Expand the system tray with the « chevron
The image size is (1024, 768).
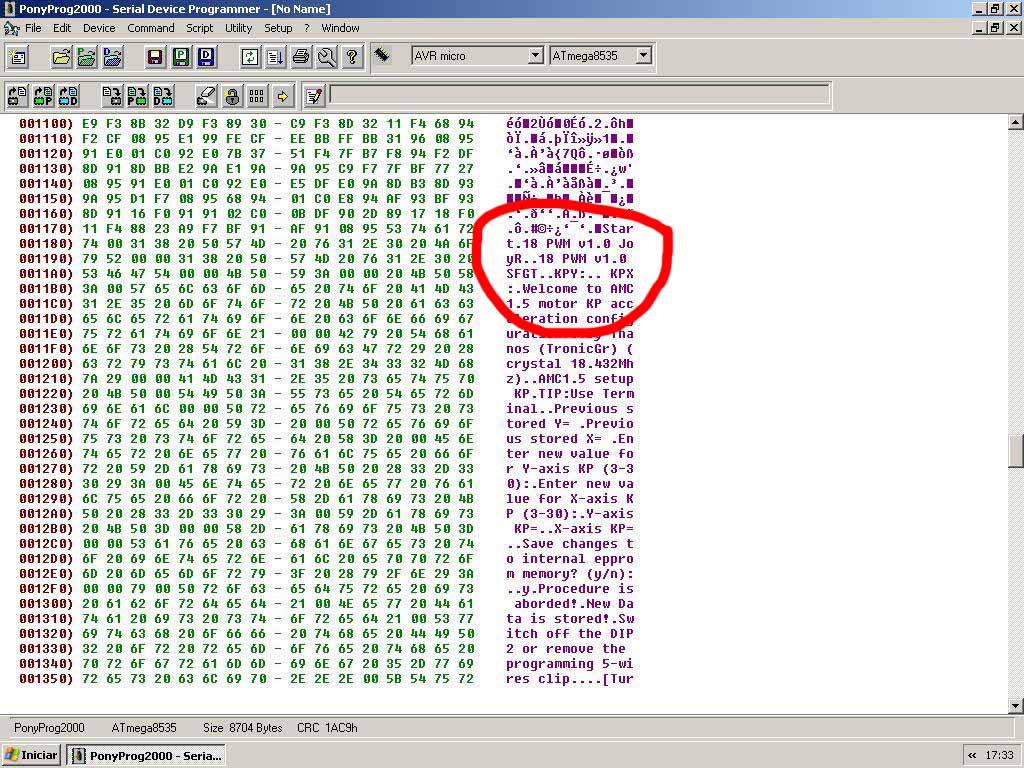click(x=972, y=755)
